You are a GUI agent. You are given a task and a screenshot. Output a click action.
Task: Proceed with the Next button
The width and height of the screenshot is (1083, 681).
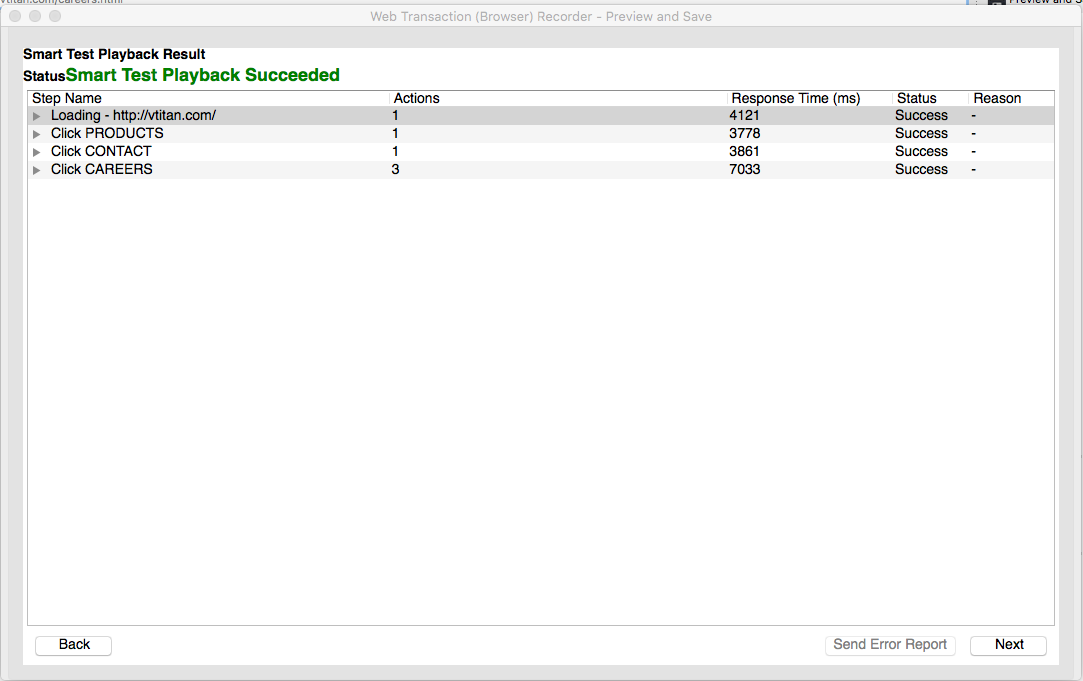pyautogui.click(x=1008, y=645)
